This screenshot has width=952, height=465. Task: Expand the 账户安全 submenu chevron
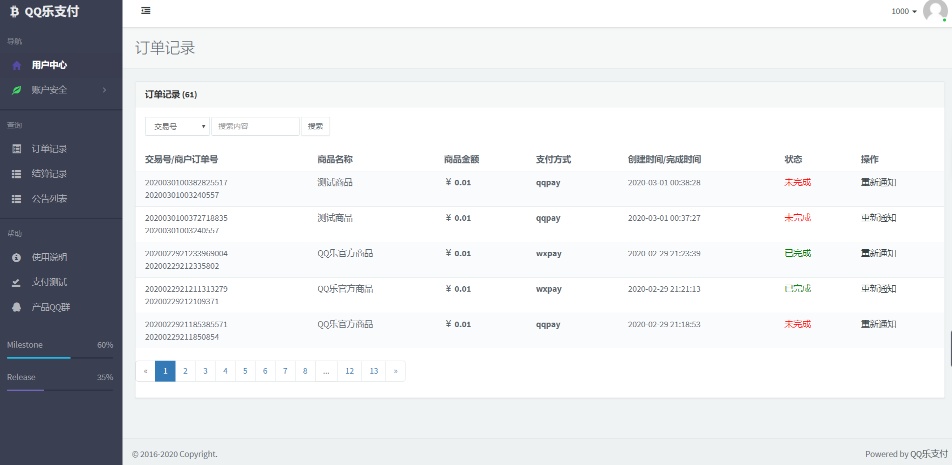click(x=104, y=90)
